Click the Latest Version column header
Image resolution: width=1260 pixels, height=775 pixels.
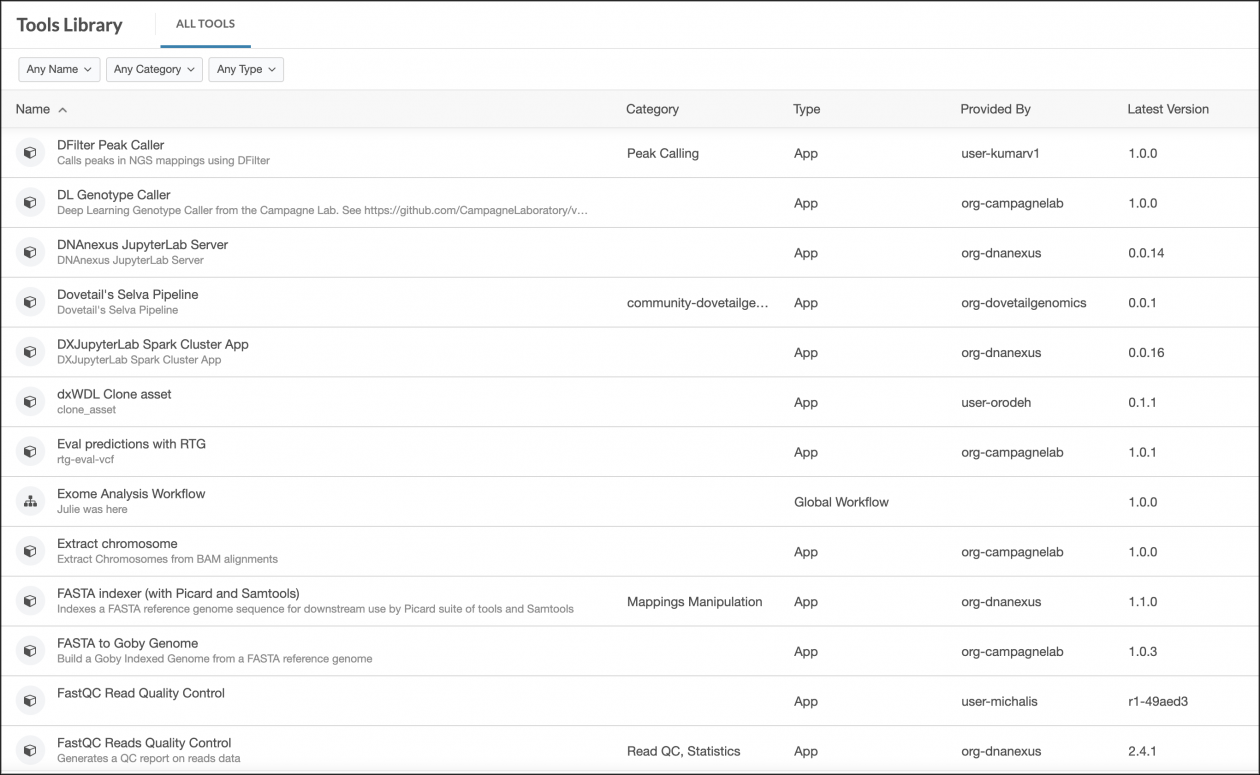pyautogui.click(x=1167, y=109)
